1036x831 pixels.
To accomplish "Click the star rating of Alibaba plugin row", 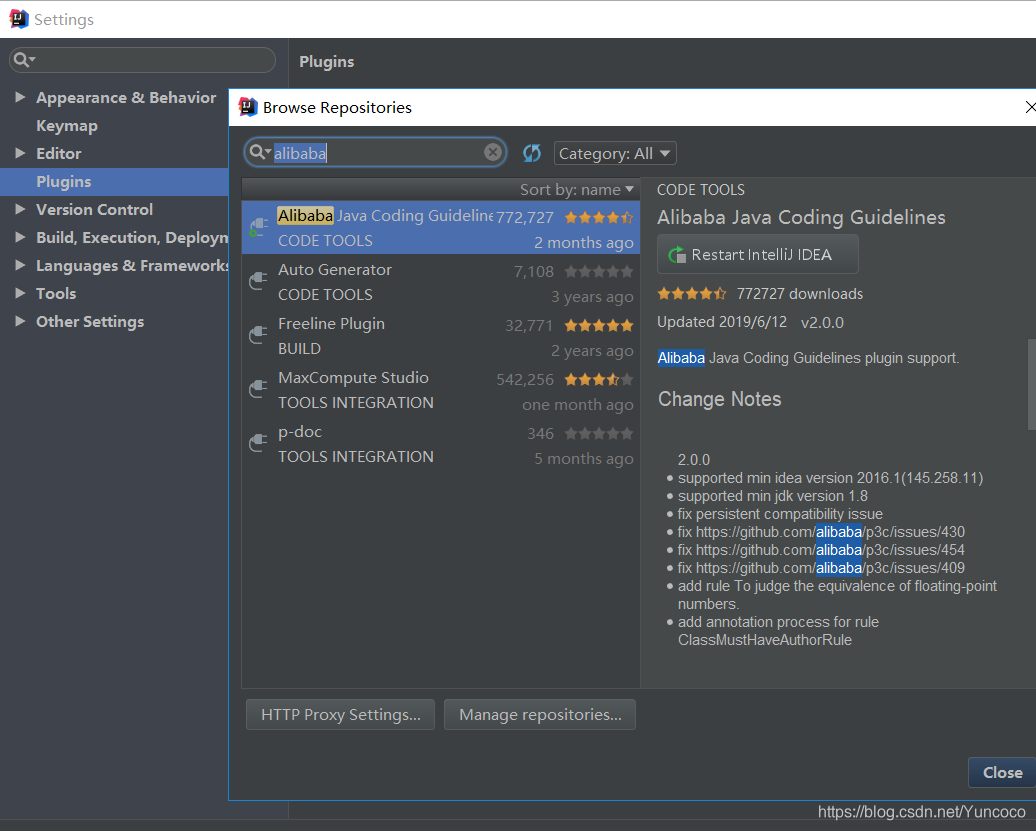I will point(599,217).
